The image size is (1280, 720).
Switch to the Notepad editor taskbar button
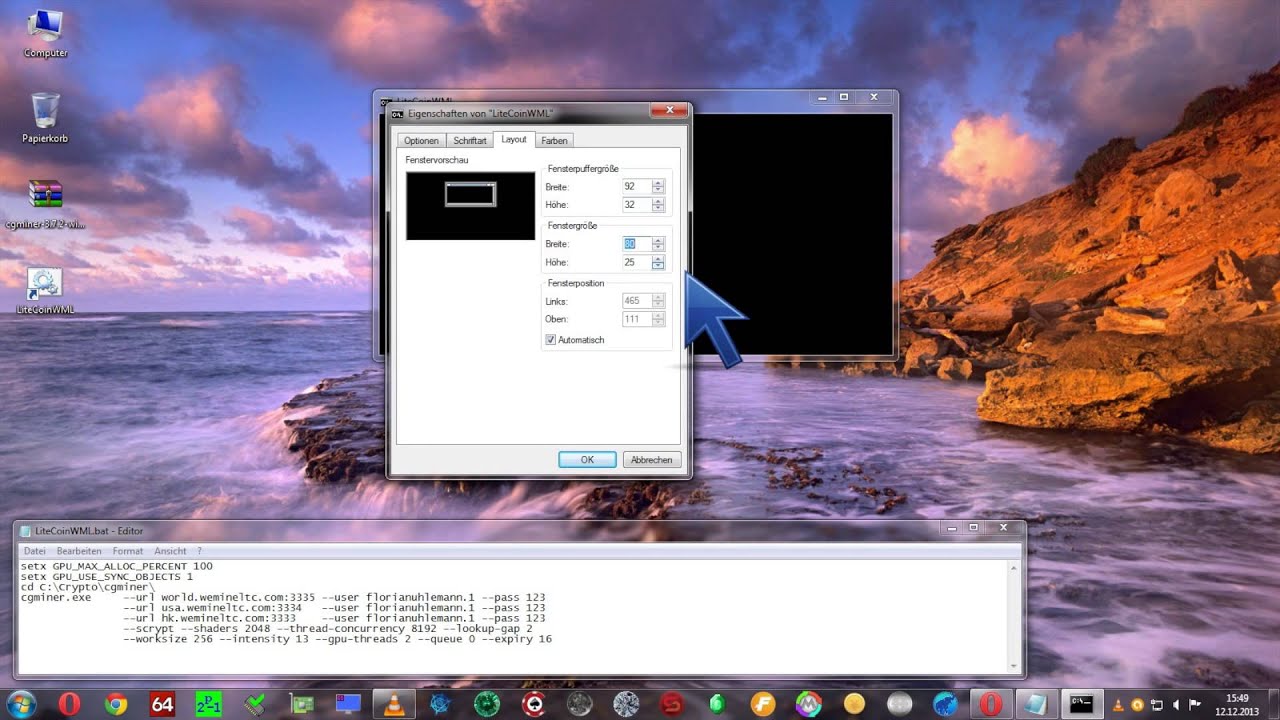[x=1036, y=704]
